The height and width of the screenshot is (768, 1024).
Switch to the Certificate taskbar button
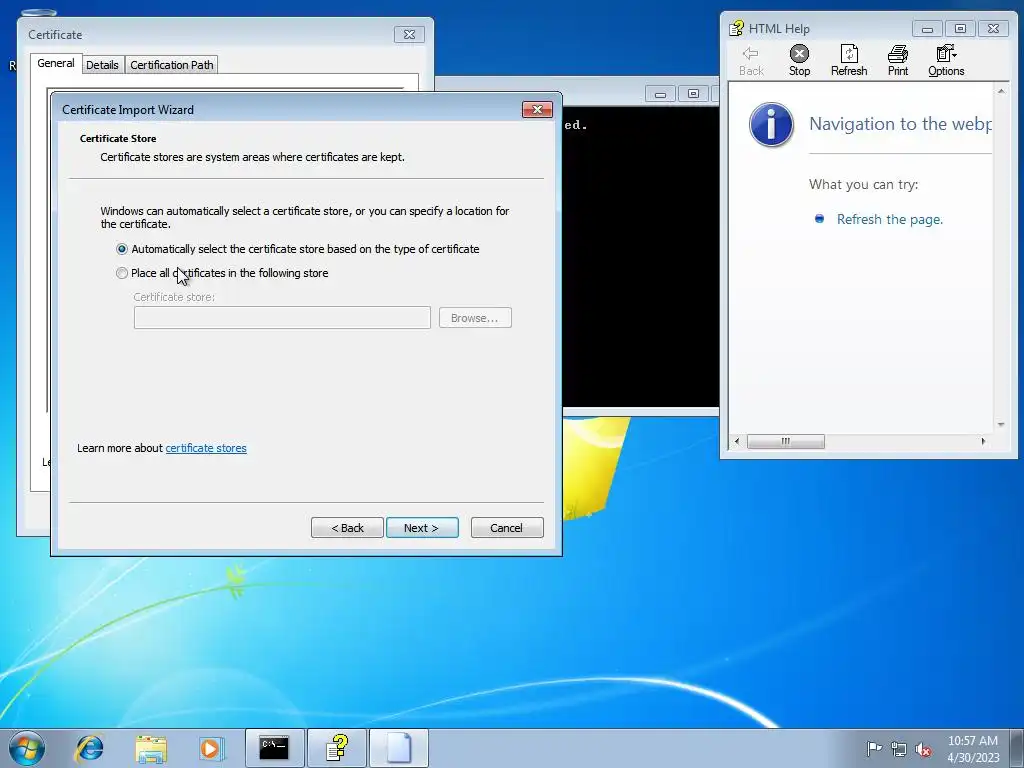pos(399,748)
